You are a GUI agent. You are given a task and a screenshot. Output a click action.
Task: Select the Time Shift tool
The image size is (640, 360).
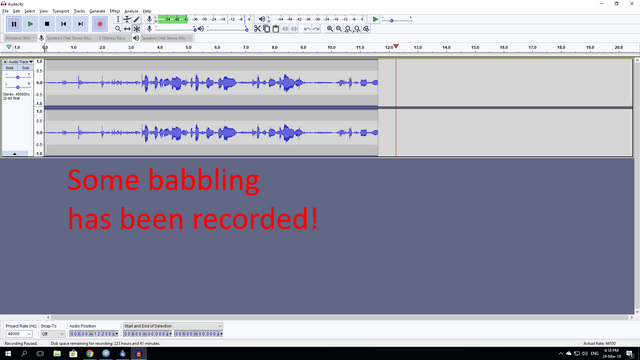point(127,29)
